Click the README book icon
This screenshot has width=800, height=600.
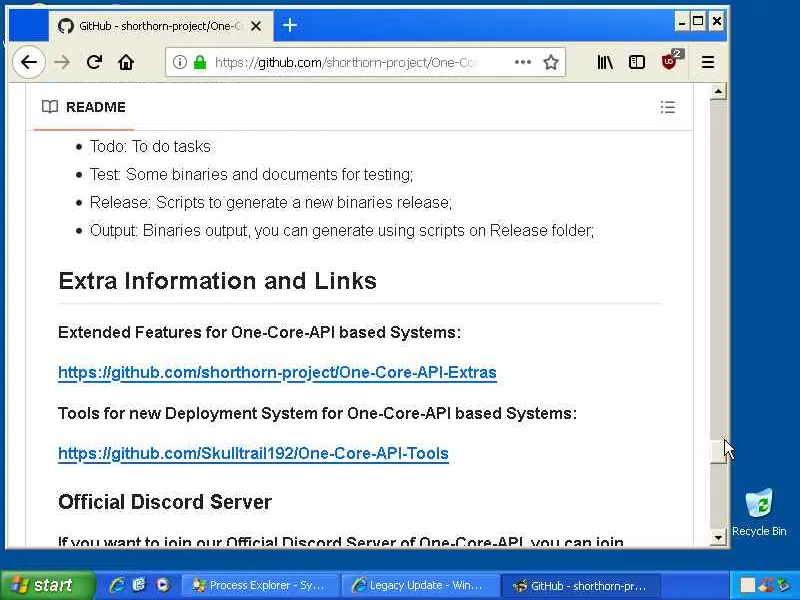(x=49, y=107)
